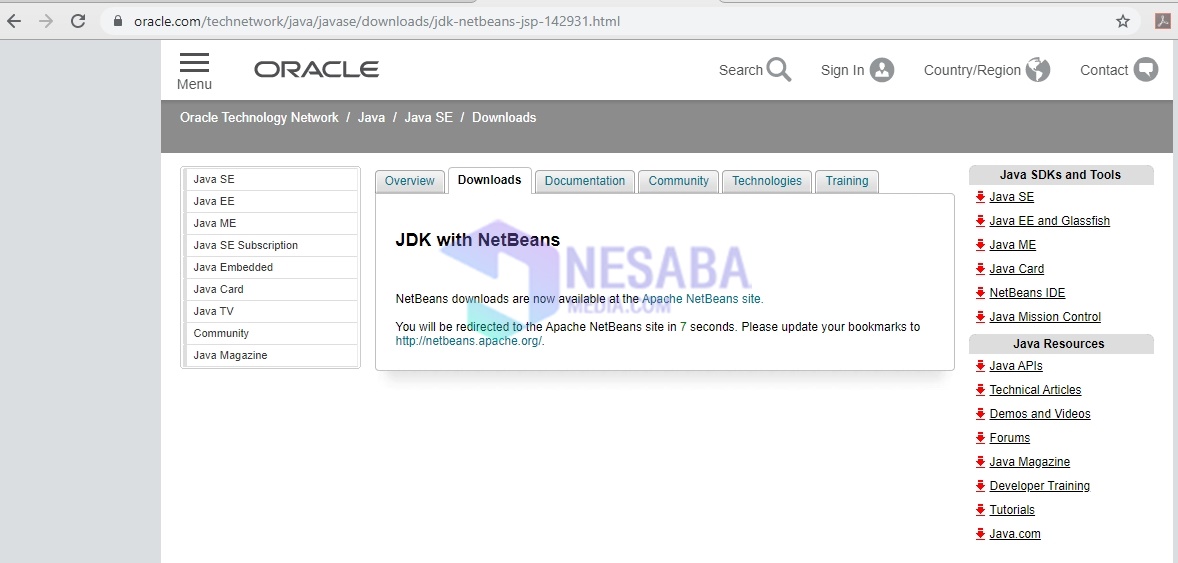The image size is (1178, 563).
Task: Click the Java SE breadcrumb link
Action: pos(428,117)
